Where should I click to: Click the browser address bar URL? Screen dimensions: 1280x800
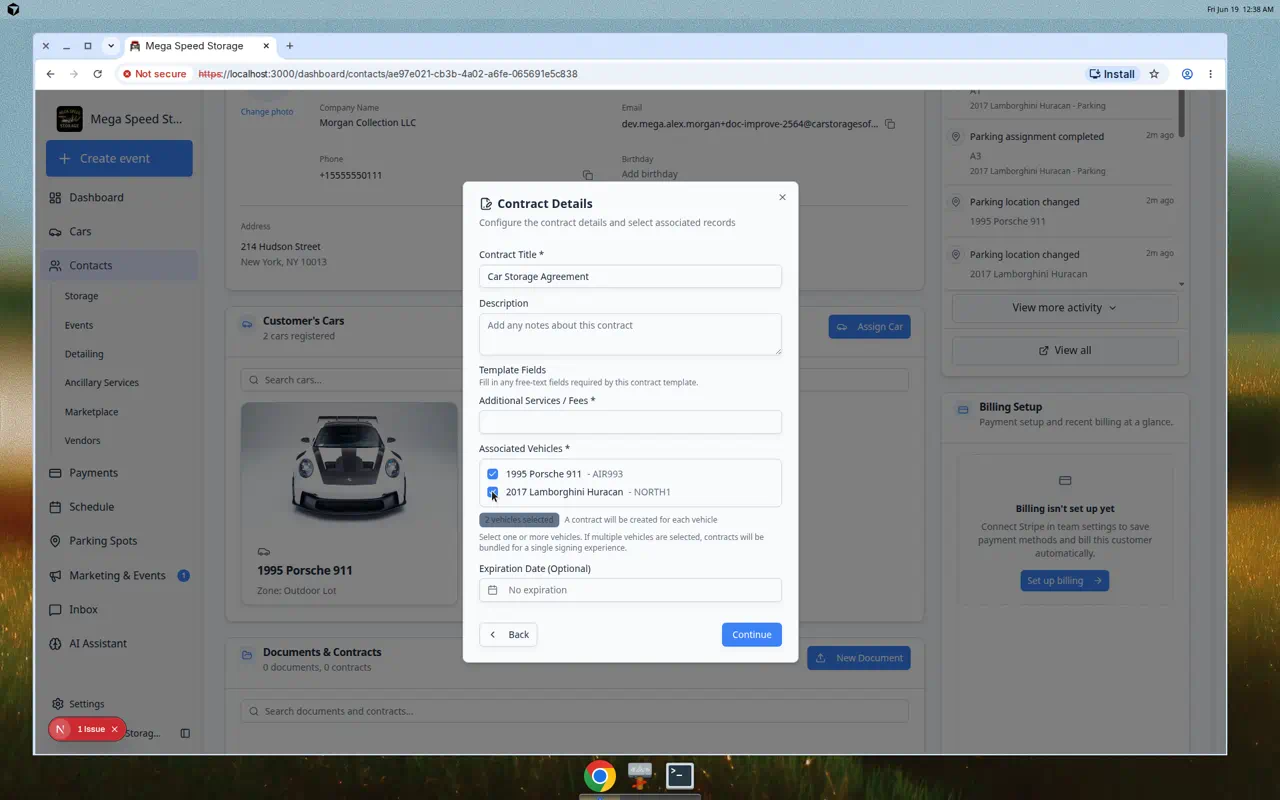(388, 74)
